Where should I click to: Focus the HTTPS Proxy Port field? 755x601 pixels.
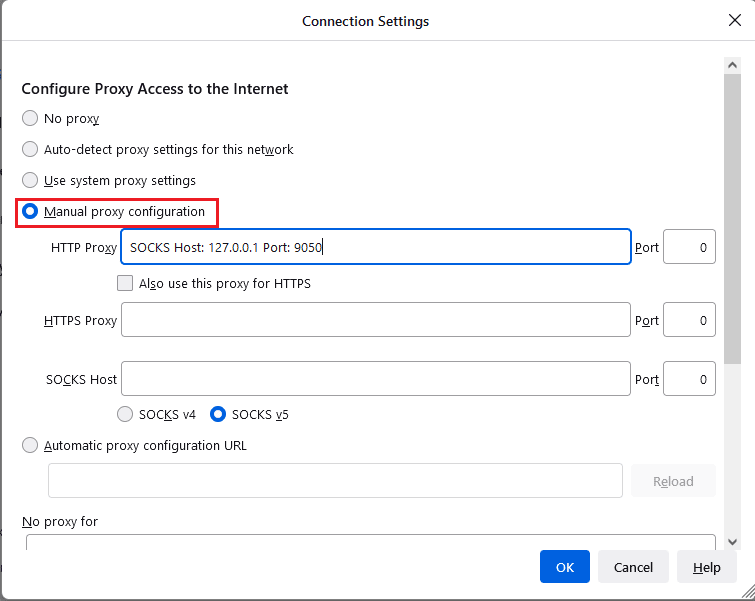point(689,320)
